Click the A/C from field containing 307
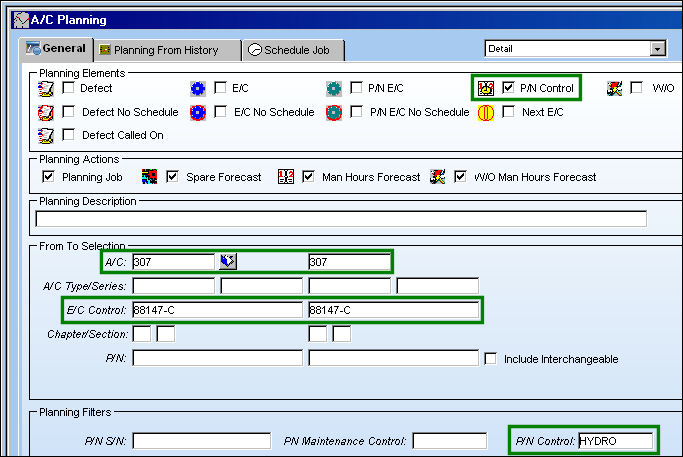This screenshot has width=683, height=457. click(x=174, y=262)
